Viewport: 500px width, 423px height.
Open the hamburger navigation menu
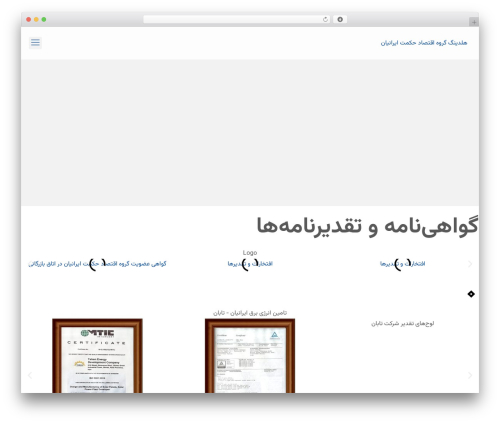(x=35, y=43)
